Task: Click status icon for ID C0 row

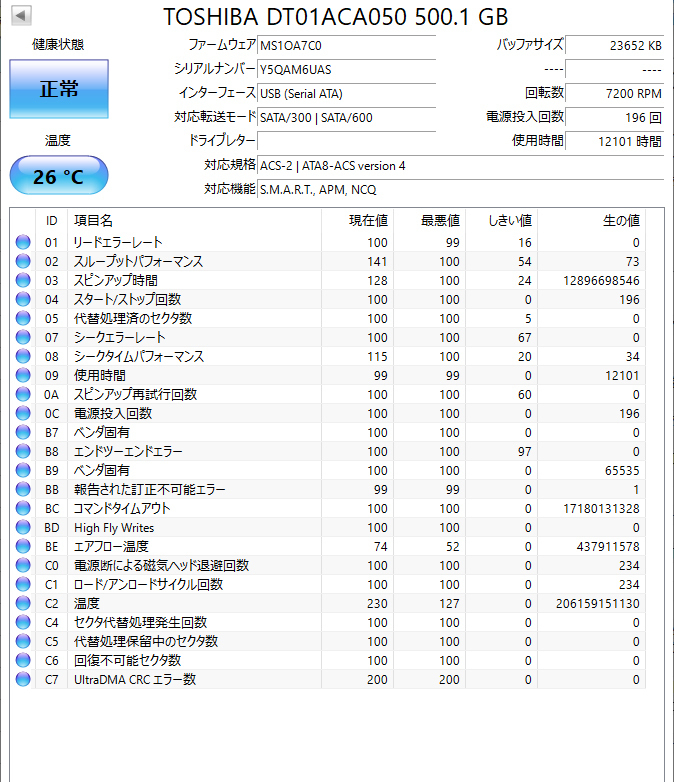Action: pyautogui.click(x=23, y=565)
